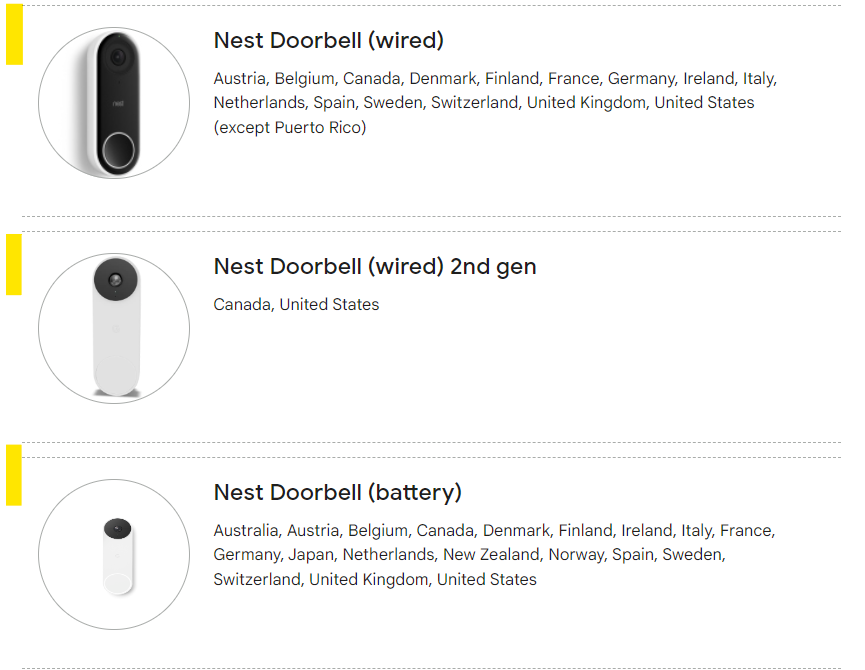Click the camera top of the battery doorbell
This screenshot has height=670, width=865.
[x=118, y=528]
